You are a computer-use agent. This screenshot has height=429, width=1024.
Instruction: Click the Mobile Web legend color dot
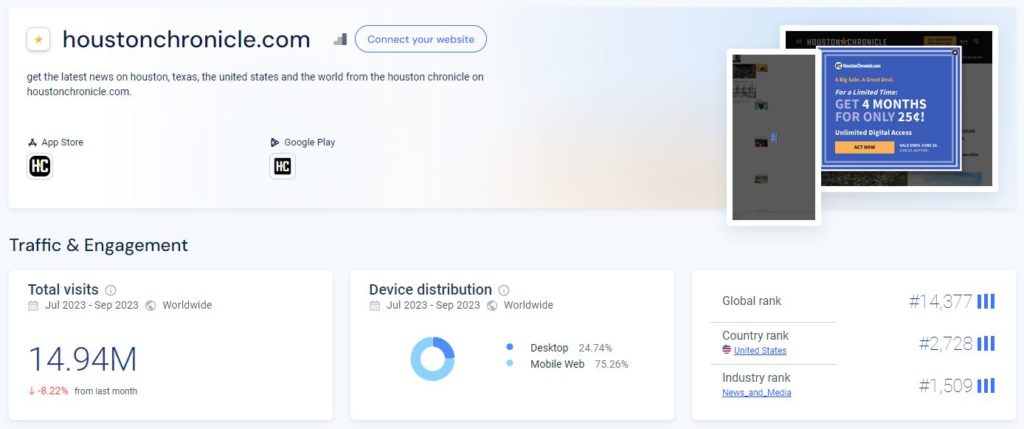(509, 364)
